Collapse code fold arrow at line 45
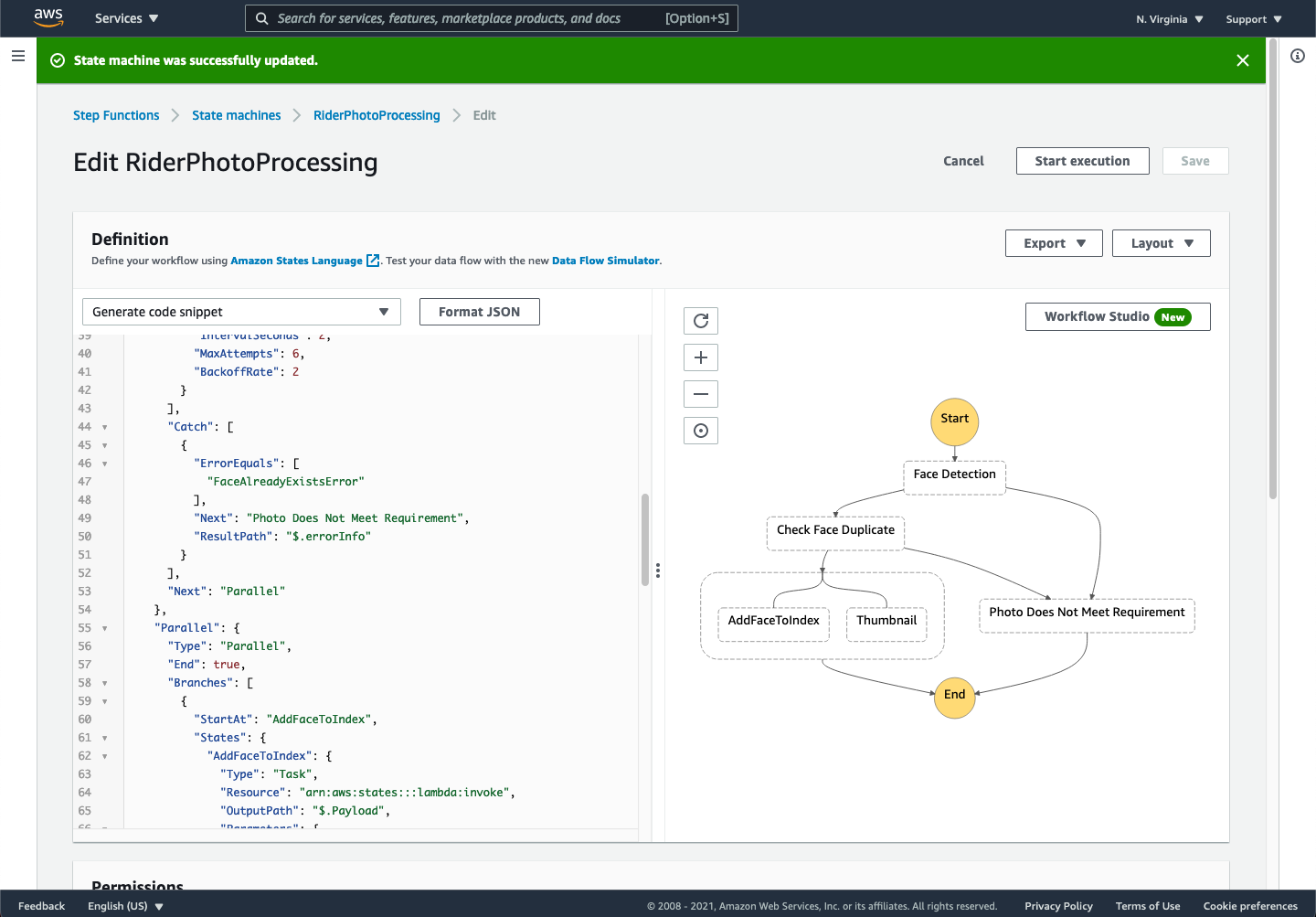 (x=105, y=445)
